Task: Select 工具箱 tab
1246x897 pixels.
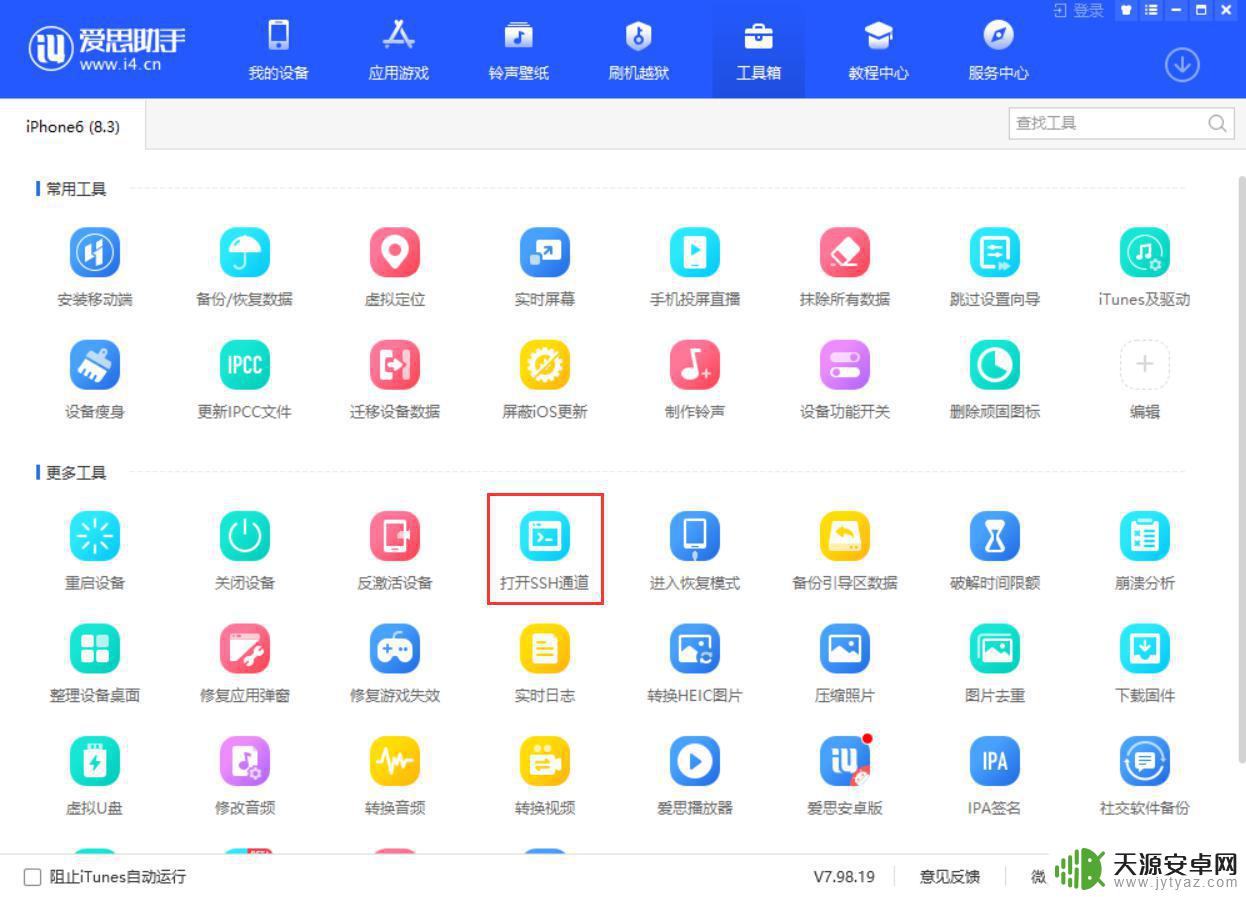Action: [x=759, y=49]
